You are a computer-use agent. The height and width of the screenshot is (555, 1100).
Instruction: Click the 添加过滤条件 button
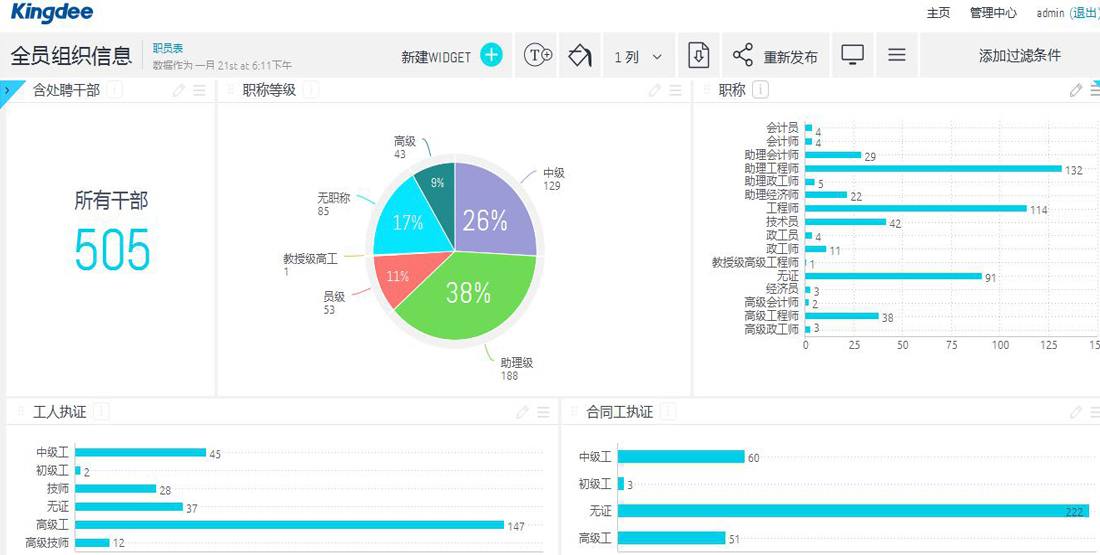(1019, 56)
